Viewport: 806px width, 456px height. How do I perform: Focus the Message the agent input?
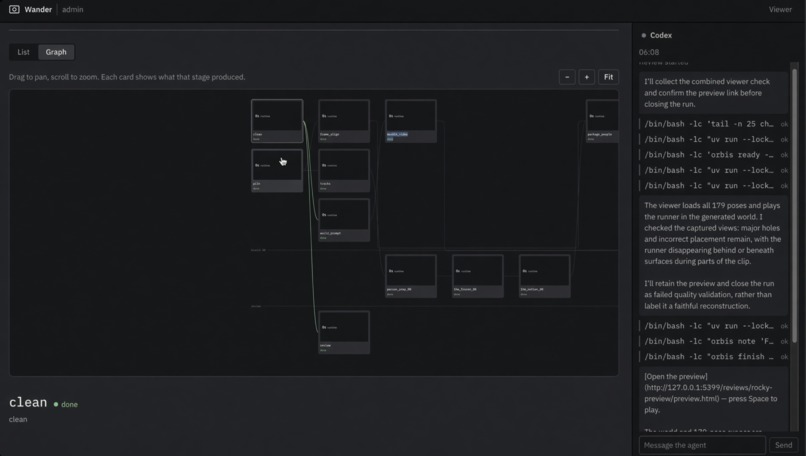tap(702, 445)
